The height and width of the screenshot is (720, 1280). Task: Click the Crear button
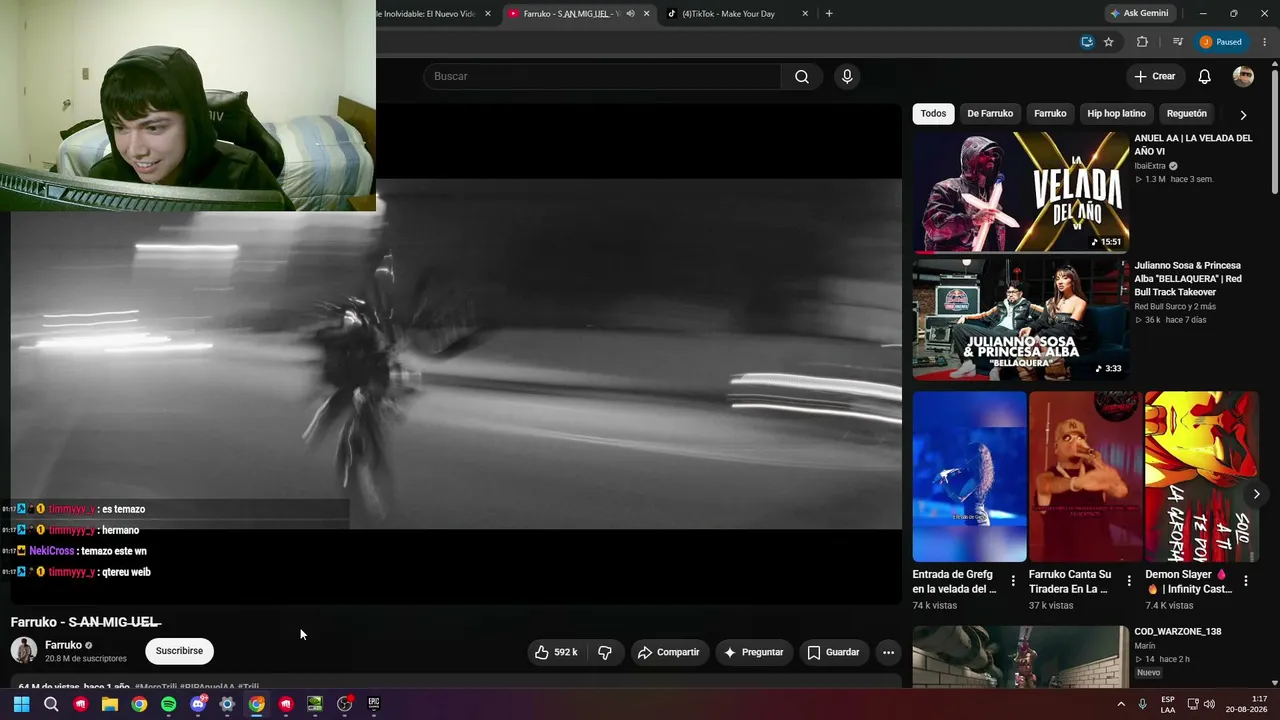(1155, 77)
